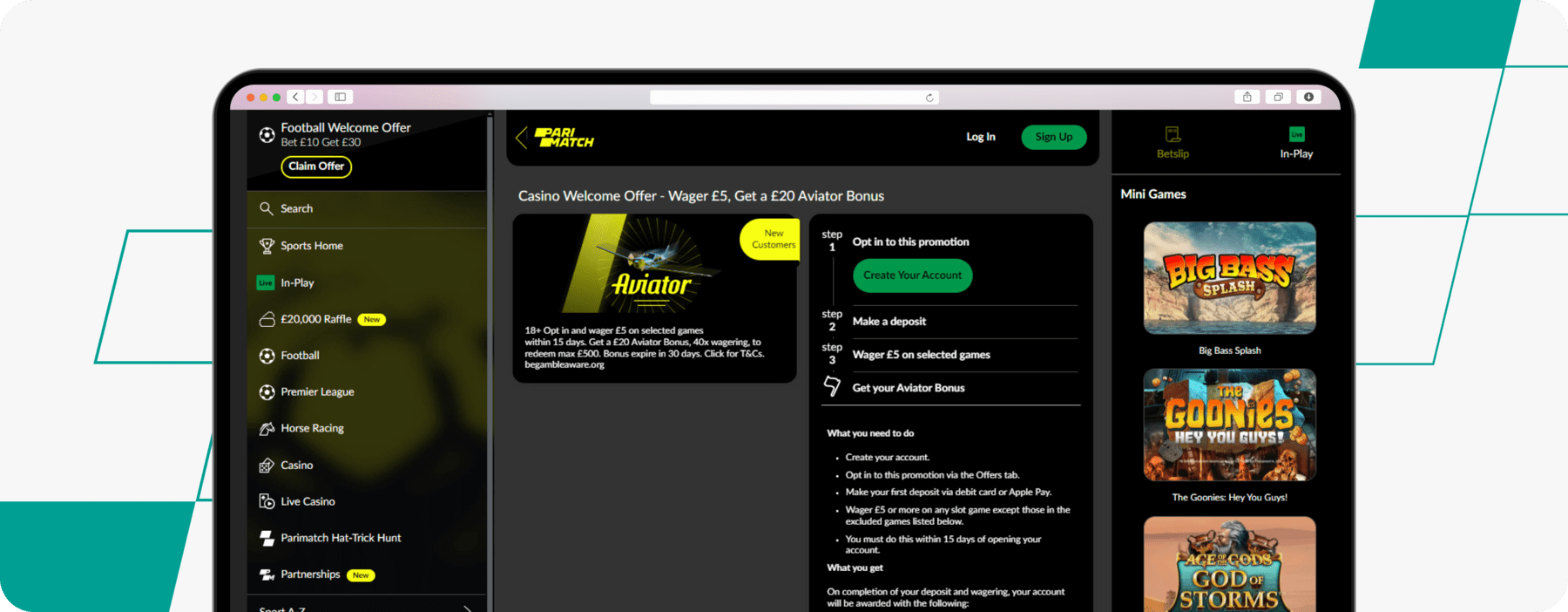The height and width of the screenshot is (612, 1568).
Task: Open the Betslip tab
Action: (1173, 142)
